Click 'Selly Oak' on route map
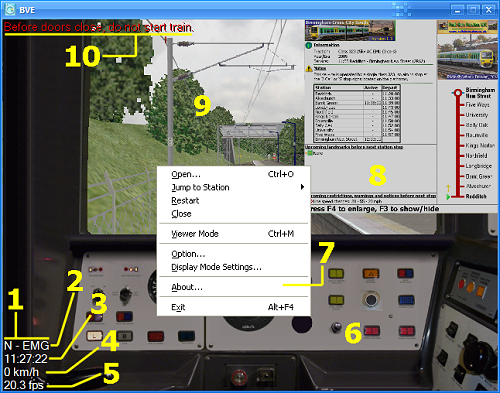500x393 pixels. coord(477,125)
